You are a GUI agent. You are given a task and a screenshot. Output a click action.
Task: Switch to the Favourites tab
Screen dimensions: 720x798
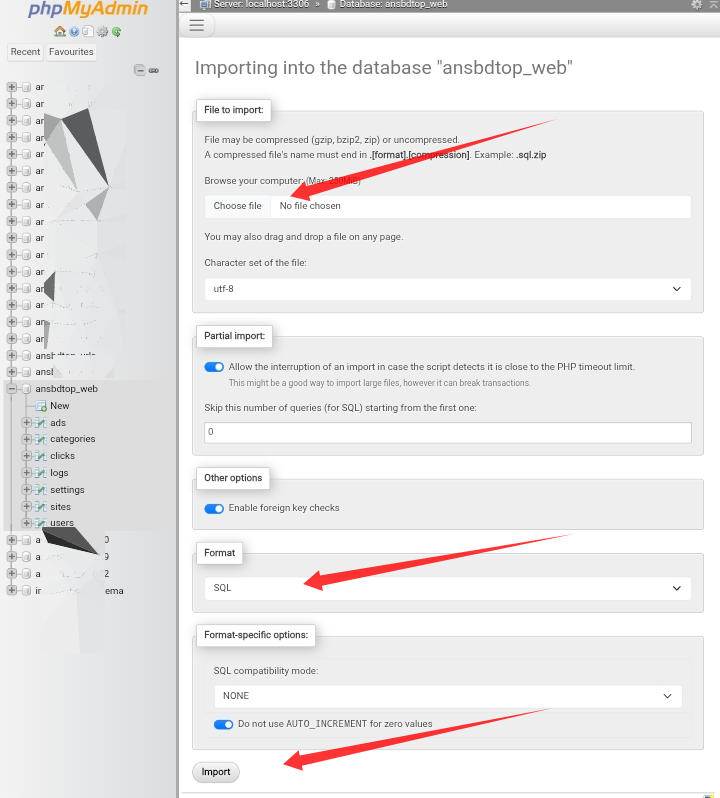(71, 52)
